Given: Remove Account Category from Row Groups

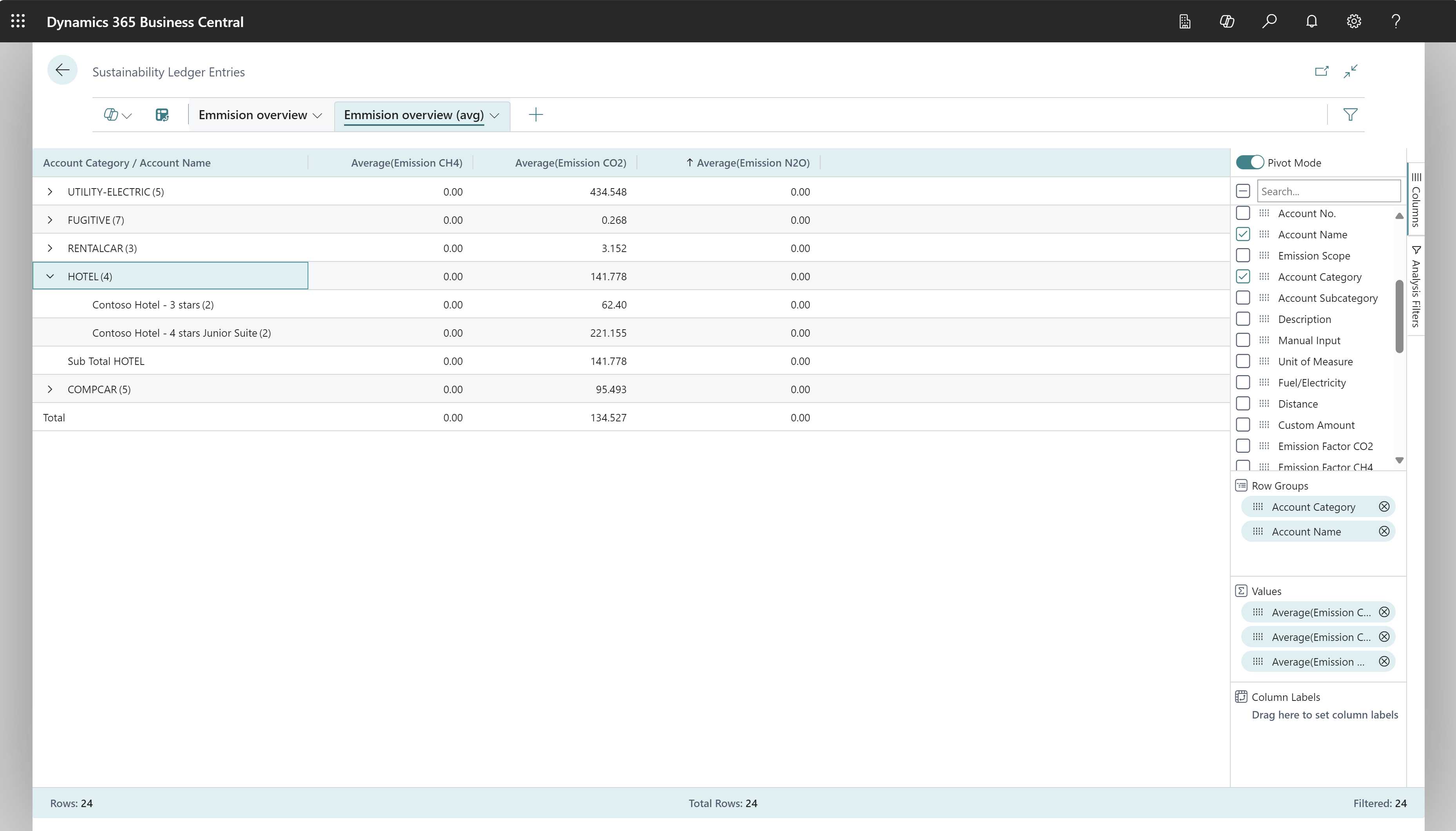Looking at the screenshot, I should point(1384,506).
